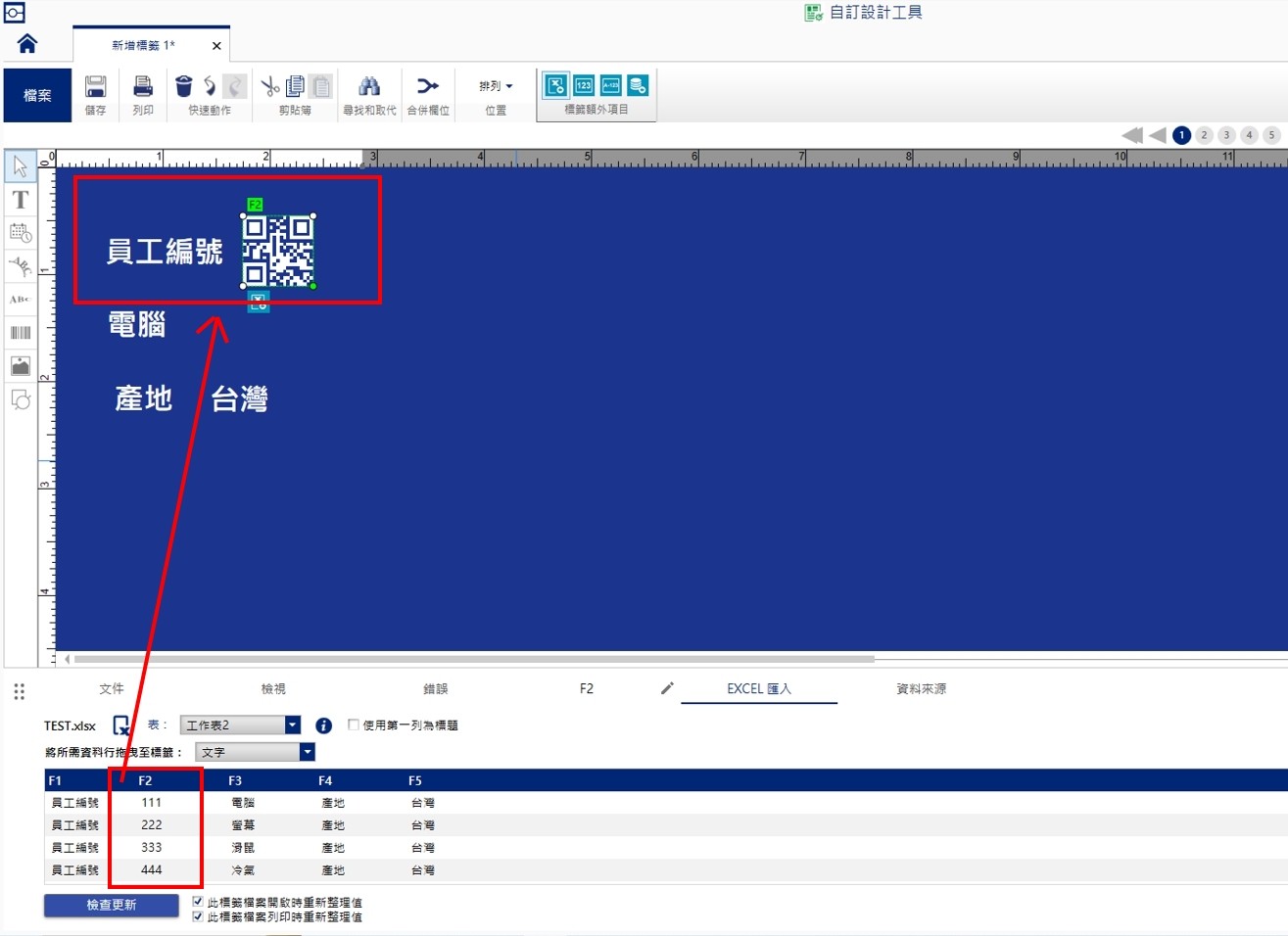Go to label page 4
The image size is (1288, 936).
coord(1249,135)
